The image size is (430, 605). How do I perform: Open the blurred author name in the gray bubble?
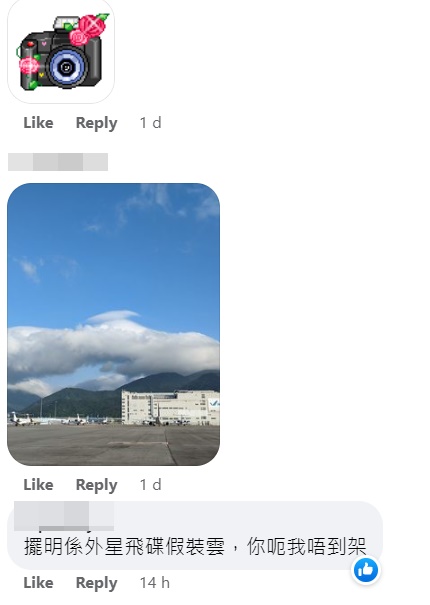(x=64, y=515)
